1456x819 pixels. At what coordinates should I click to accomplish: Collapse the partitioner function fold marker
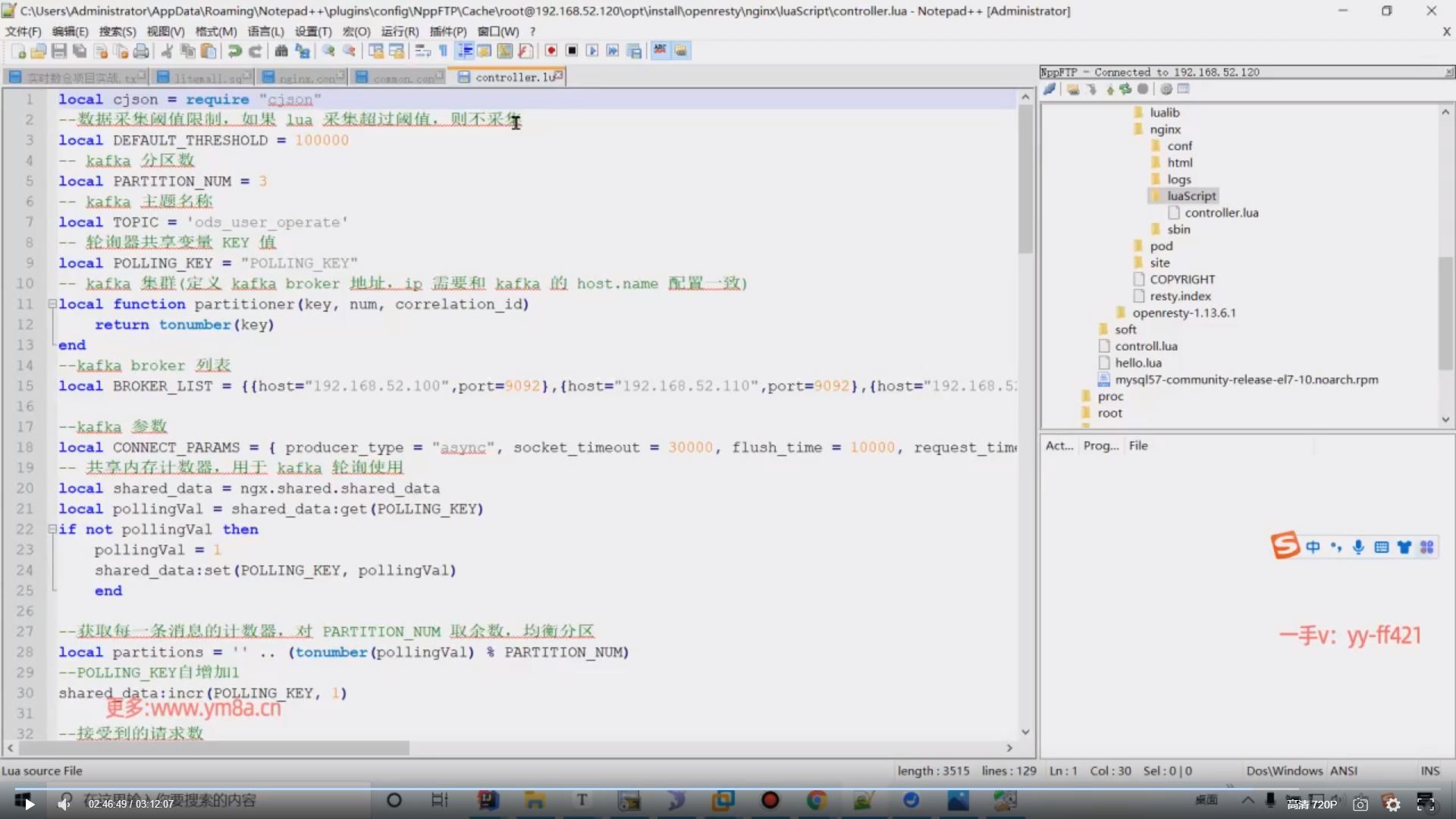pyautogui.click(x=52, y=304)
